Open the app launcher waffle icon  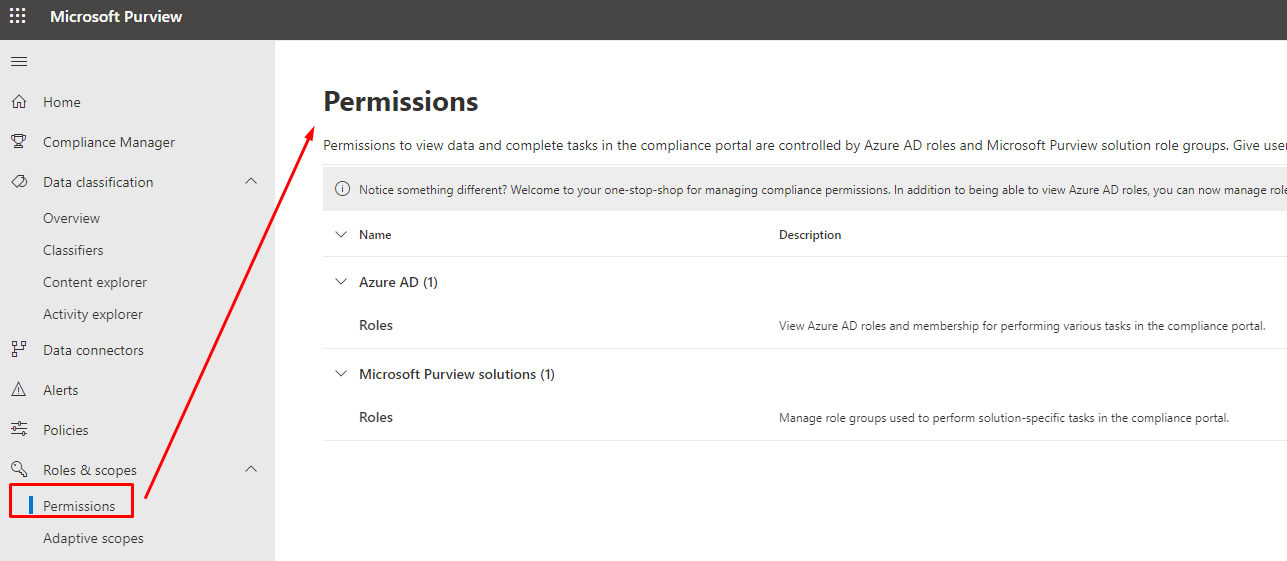(x=18, y=17)
